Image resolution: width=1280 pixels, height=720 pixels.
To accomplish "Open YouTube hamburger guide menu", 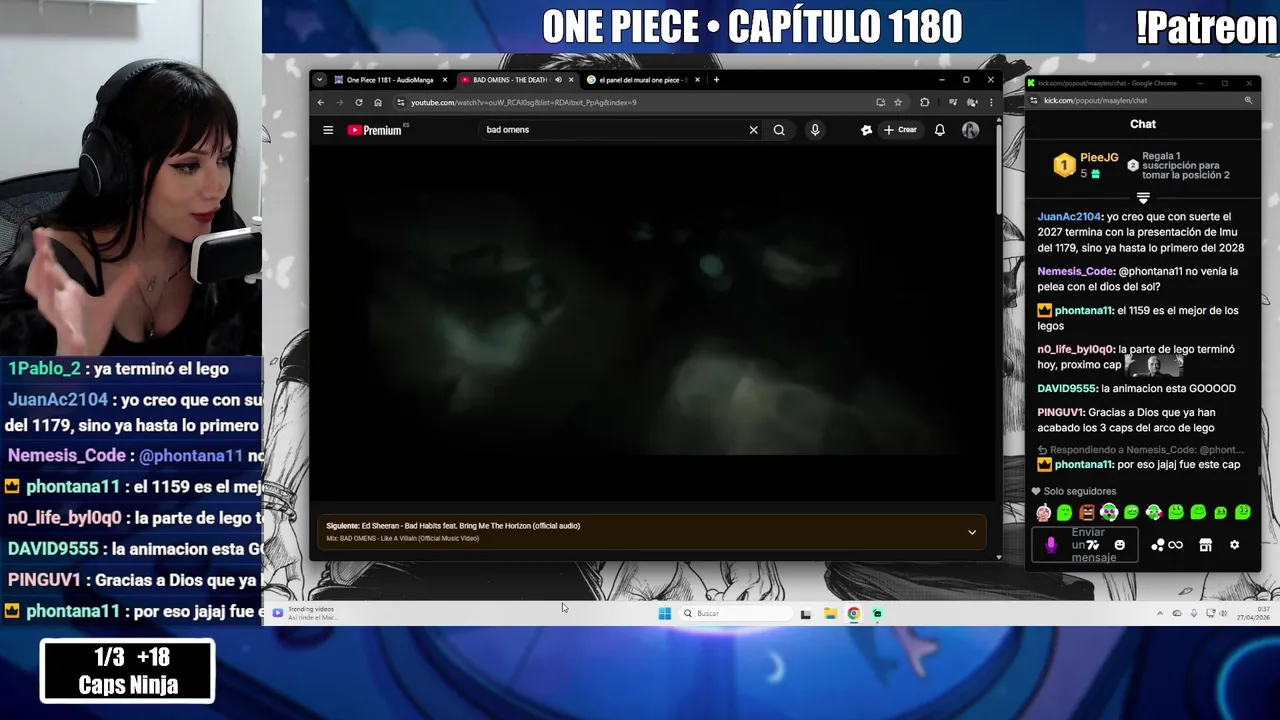I will pos(328,130).
